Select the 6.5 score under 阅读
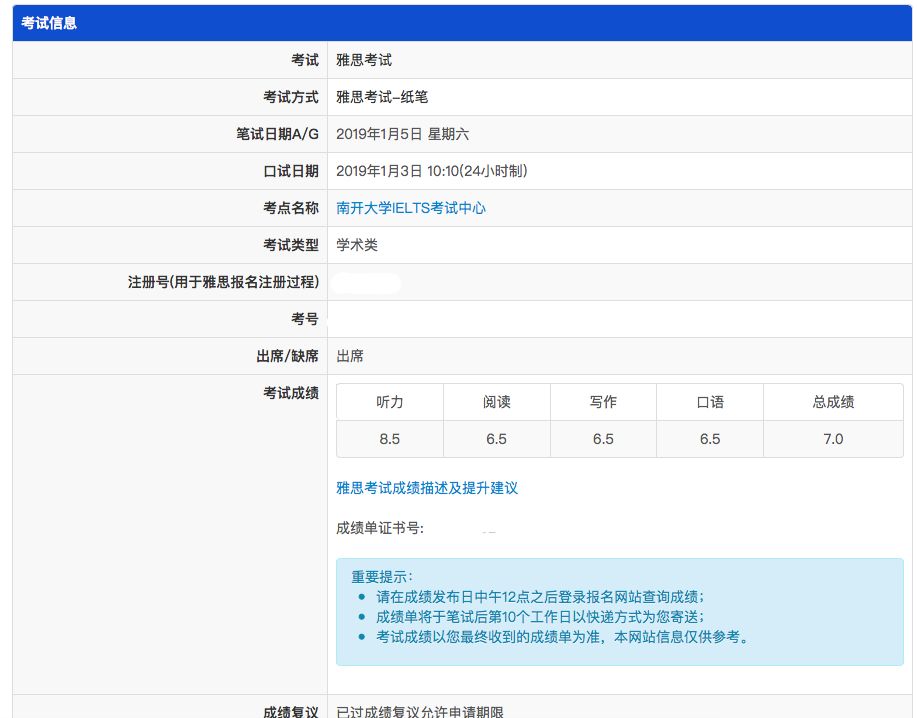 point(497,439)
